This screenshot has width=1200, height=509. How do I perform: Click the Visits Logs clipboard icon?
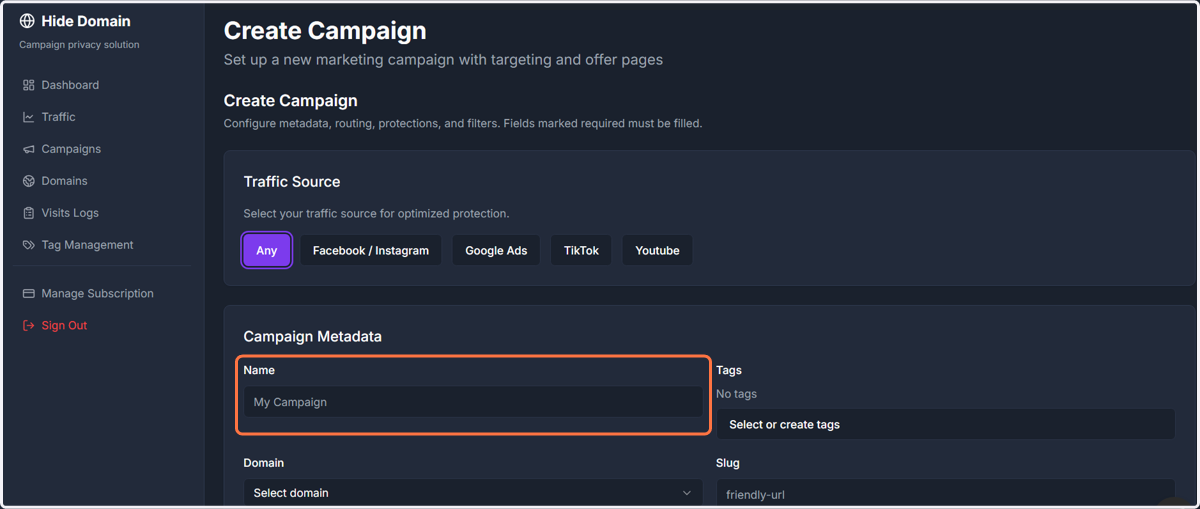28,213
